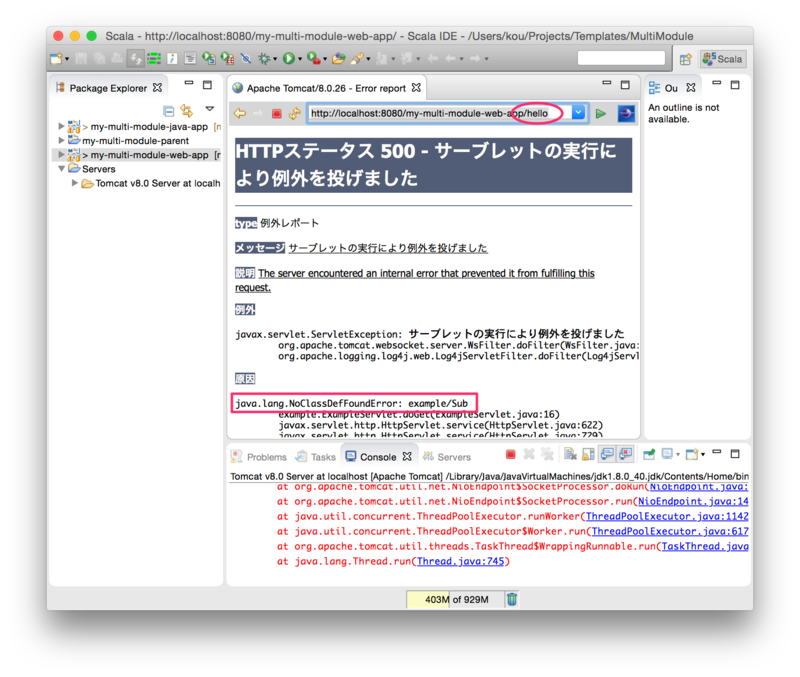Expand my-multi-module-java-app project

[61, 126]
